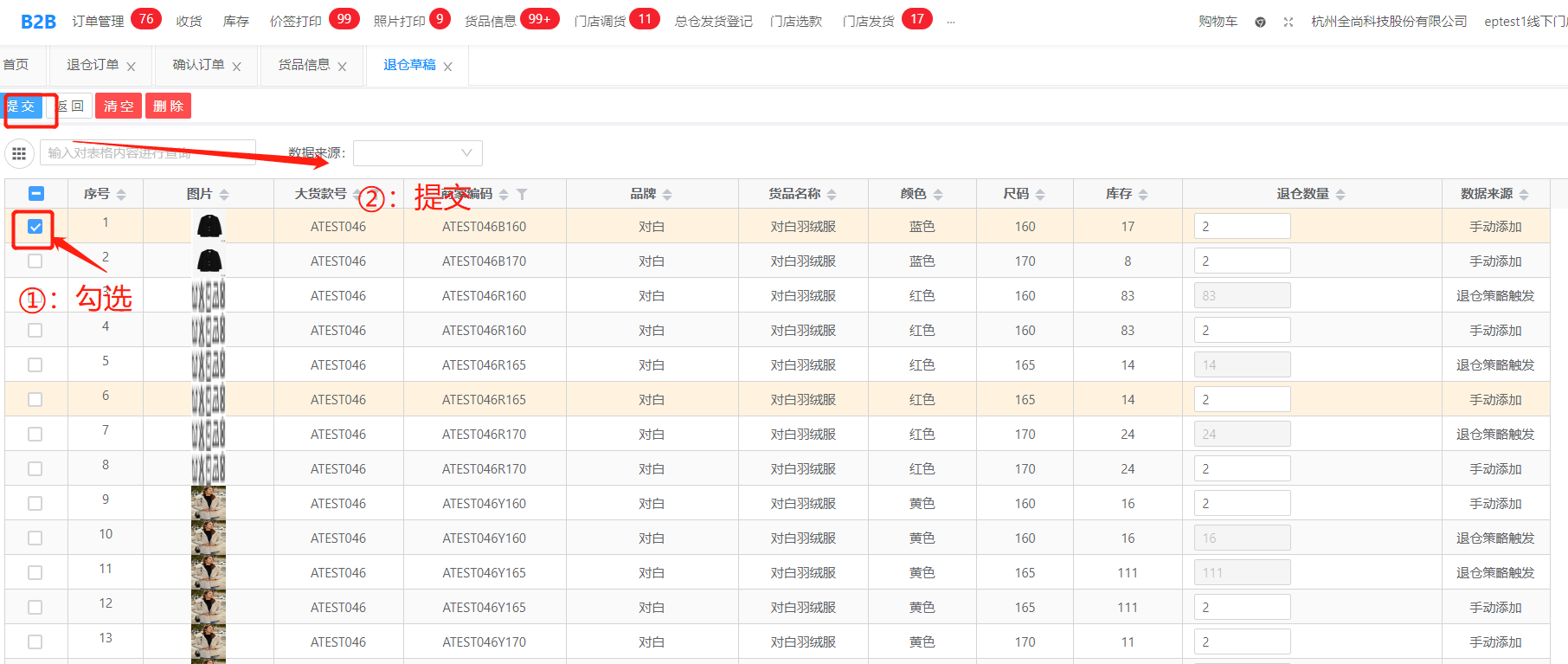Image resolution: width=1568 pixels, height=664 pixels.
Task: Check the checkbox for row 6
Action: [x=35, y=400]
